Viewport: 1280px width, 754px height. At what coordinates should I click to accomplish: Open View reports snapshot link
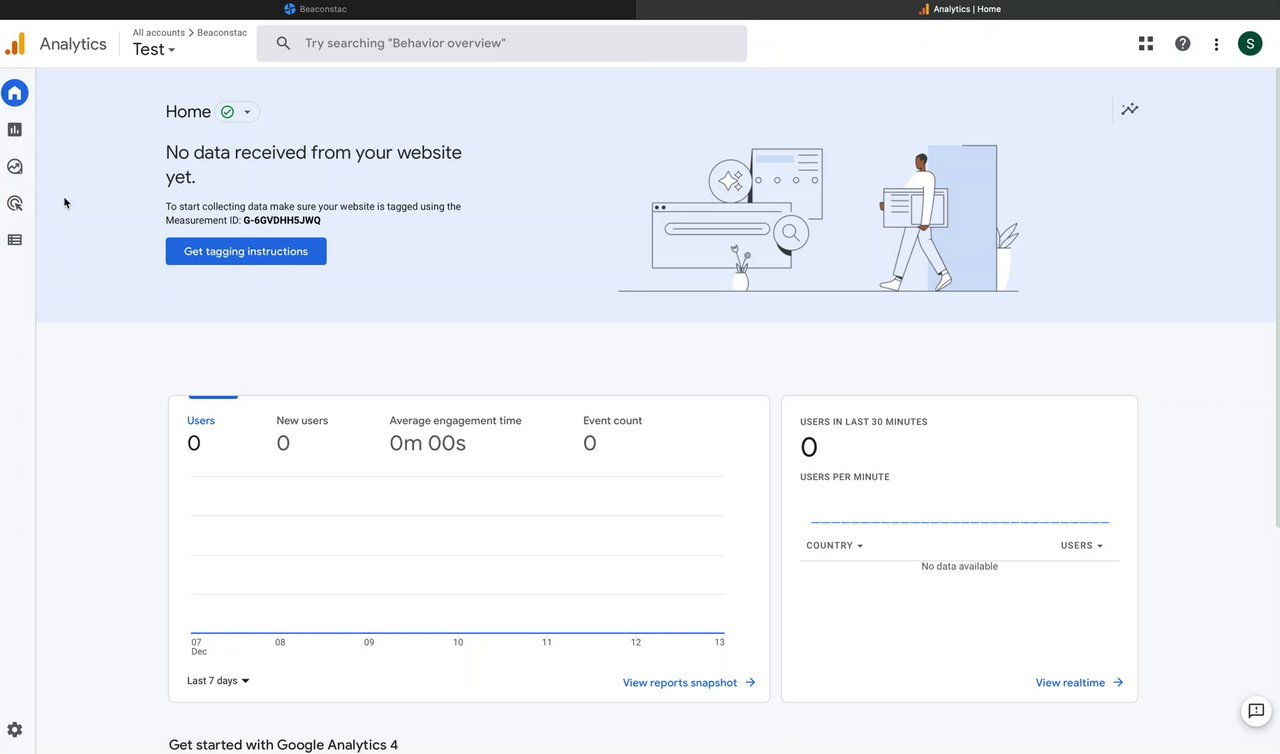(x=688, y=683)
